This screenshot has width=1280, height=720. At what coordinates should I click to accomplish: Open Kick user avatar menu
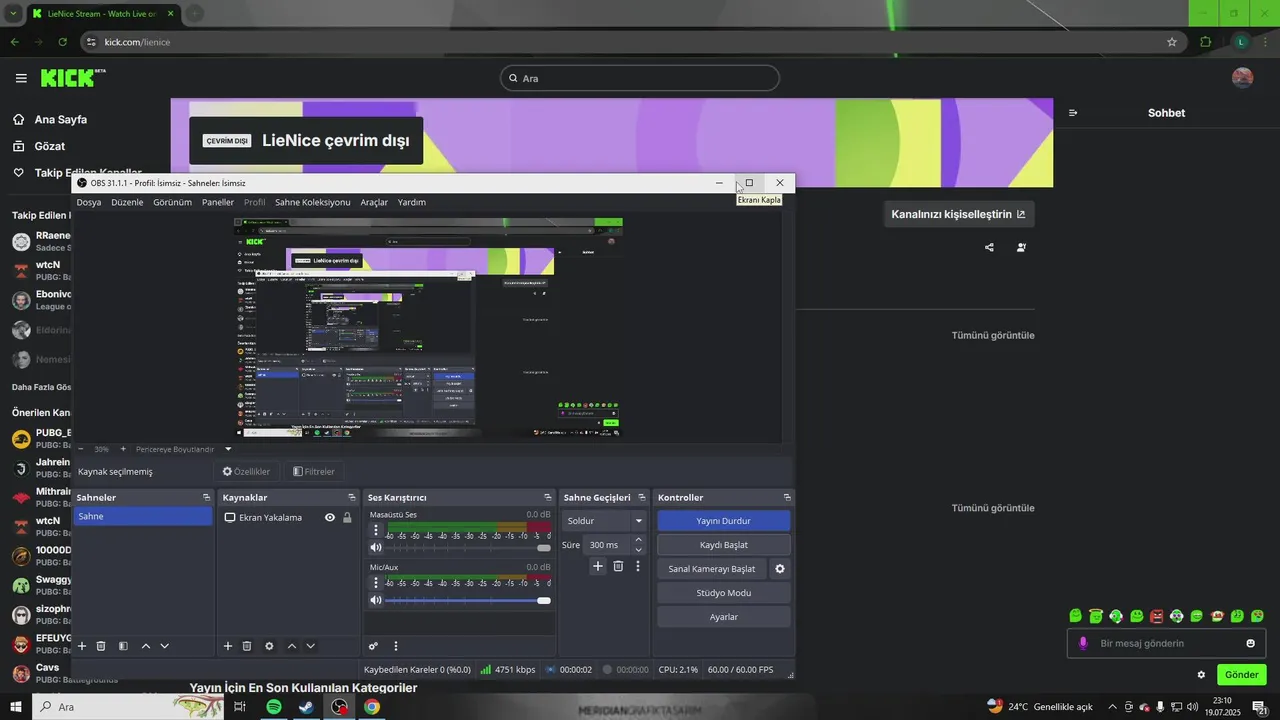pyautogui.click(x=1242, y=78)
